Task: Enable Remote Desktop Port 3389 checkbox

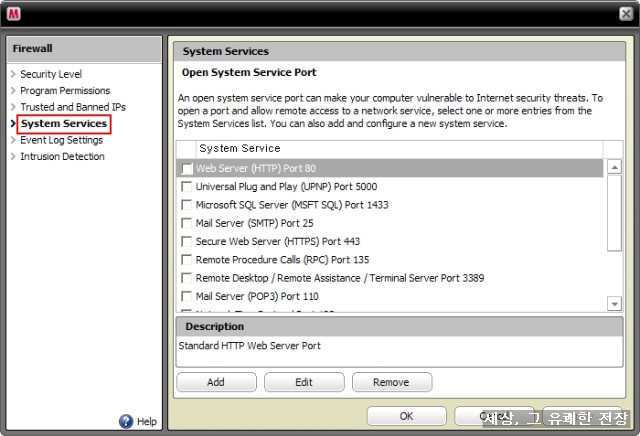Action: (187, 278)
